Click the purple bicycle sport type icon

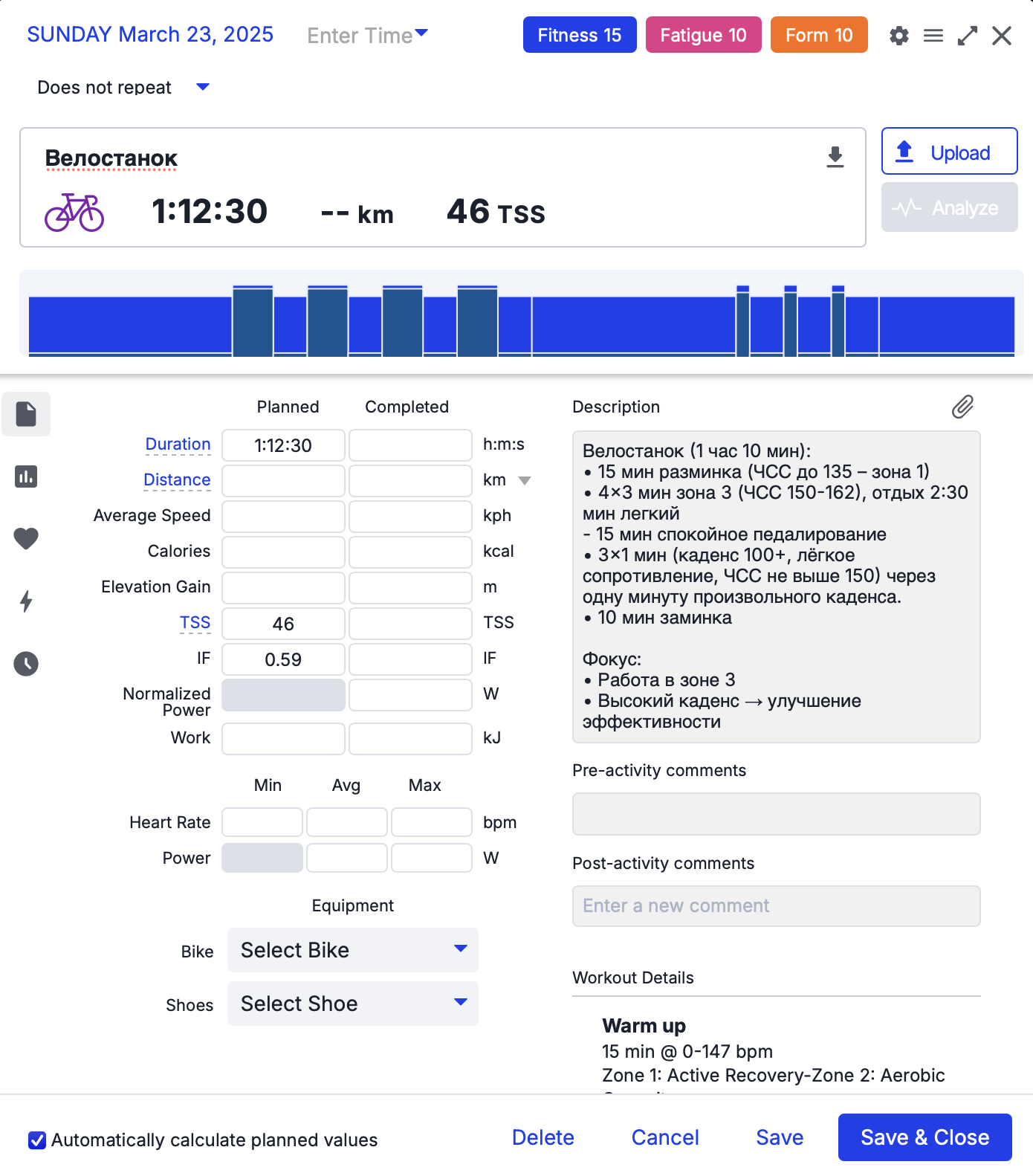click(x=74, y=213)
